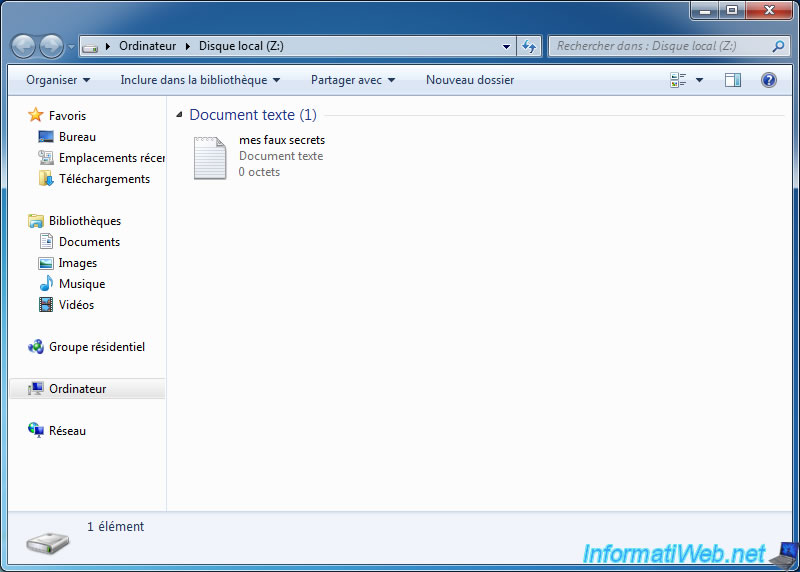This screenshot has width=800, height=572.
Task: Click the Téléchargements folder icon
Action: pos(45,179)
